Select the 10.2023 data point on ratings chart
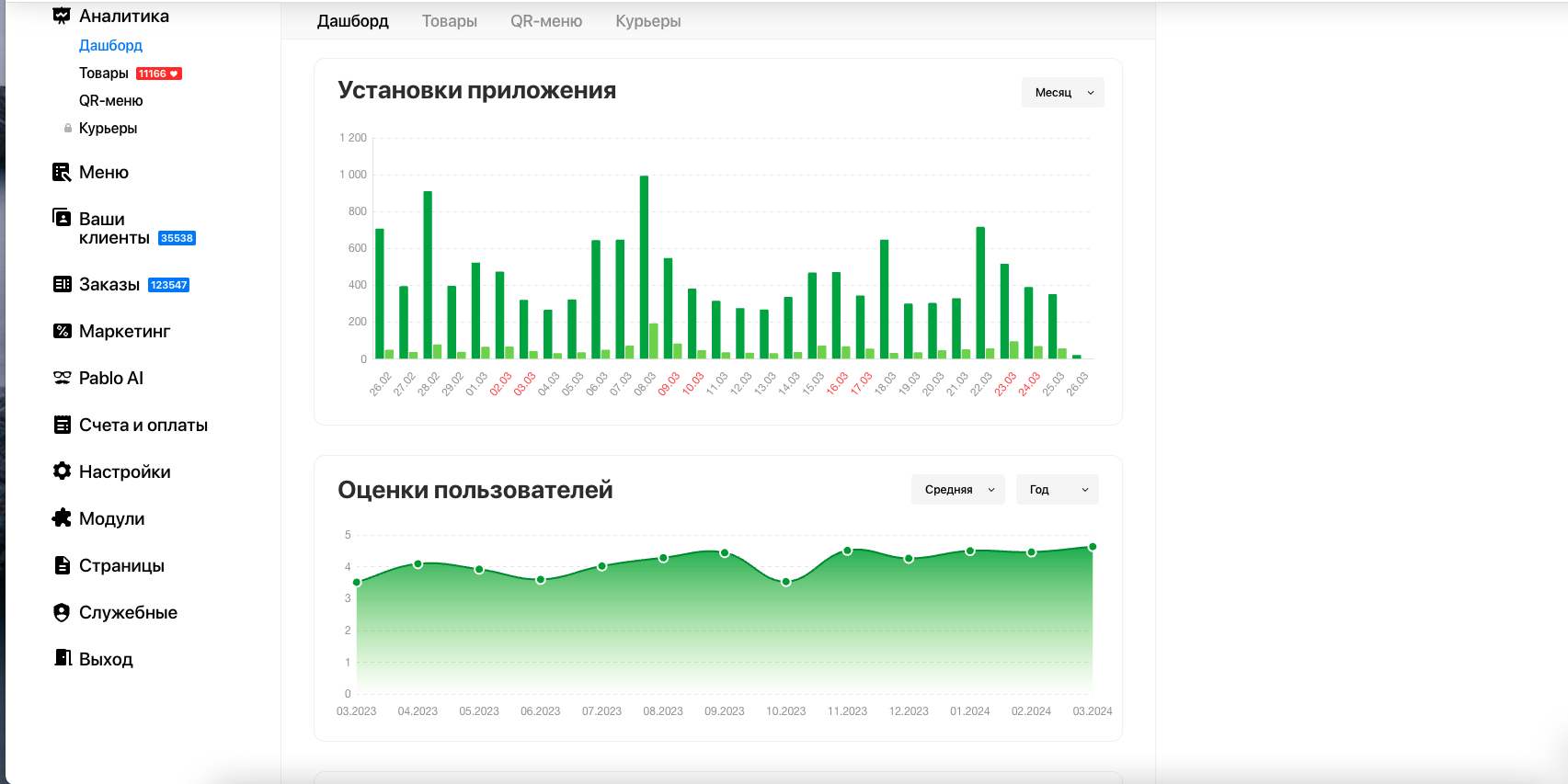 (x=786, y=582)
